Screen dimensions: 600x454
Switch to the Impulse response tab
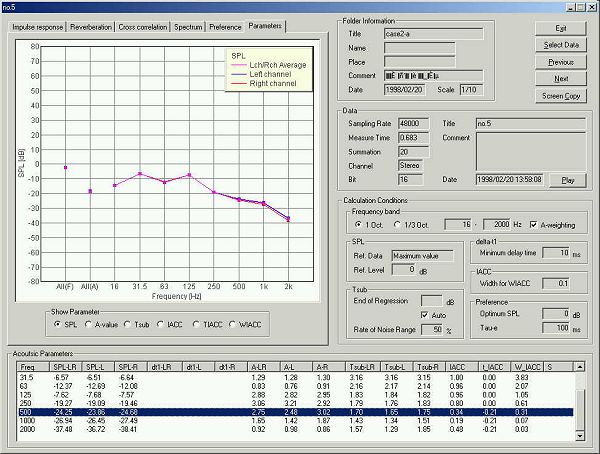coord(37,27)
